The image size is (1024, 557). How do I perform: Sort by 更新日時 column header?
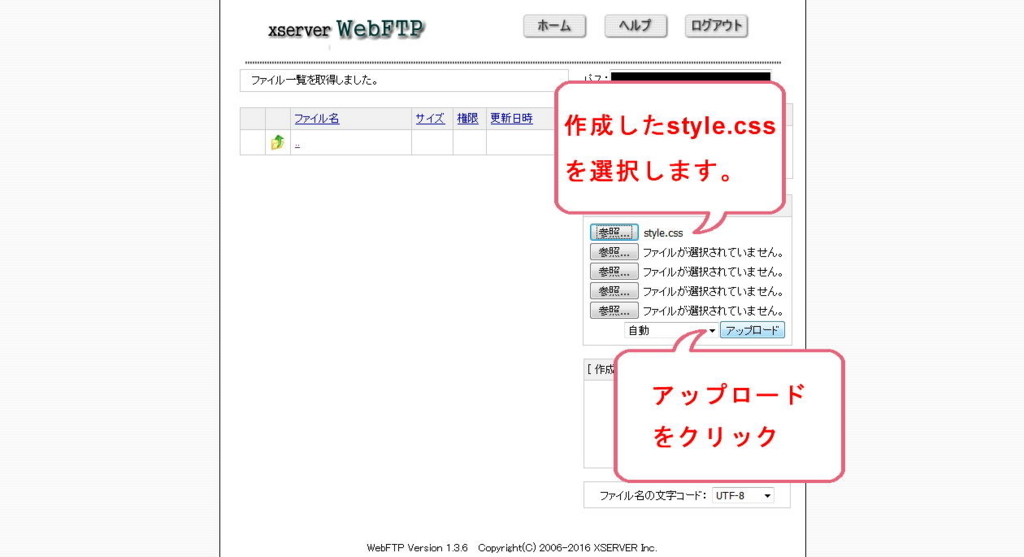(511, 118)
